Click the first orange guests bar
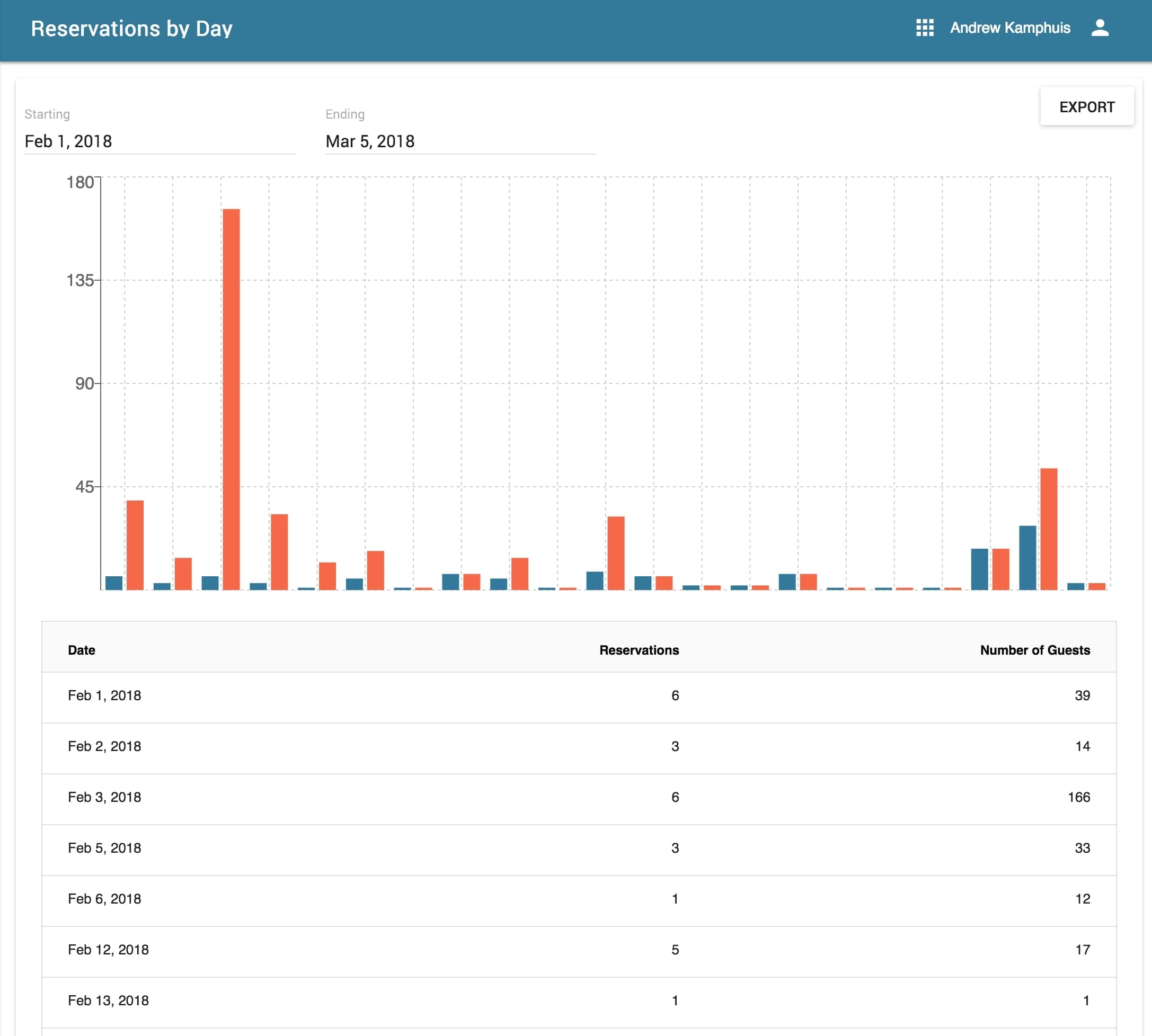1152x1036 pixels. (135, 545)
